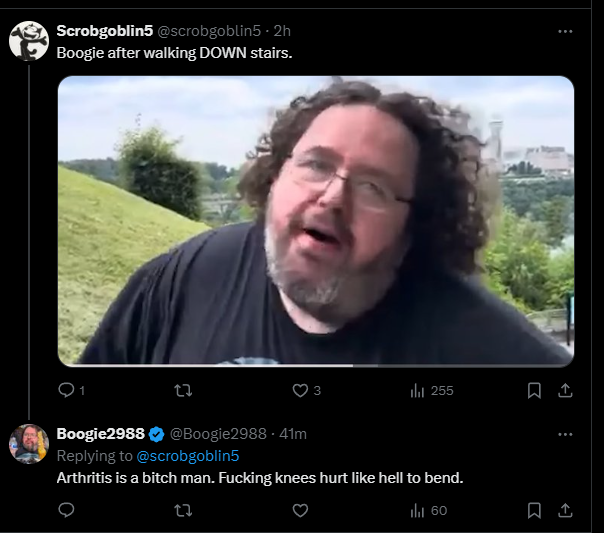Viewport: 604px width, 533px height.
Task: Open more options on Boogie2988's reply
Action: (x=565, y=434)
